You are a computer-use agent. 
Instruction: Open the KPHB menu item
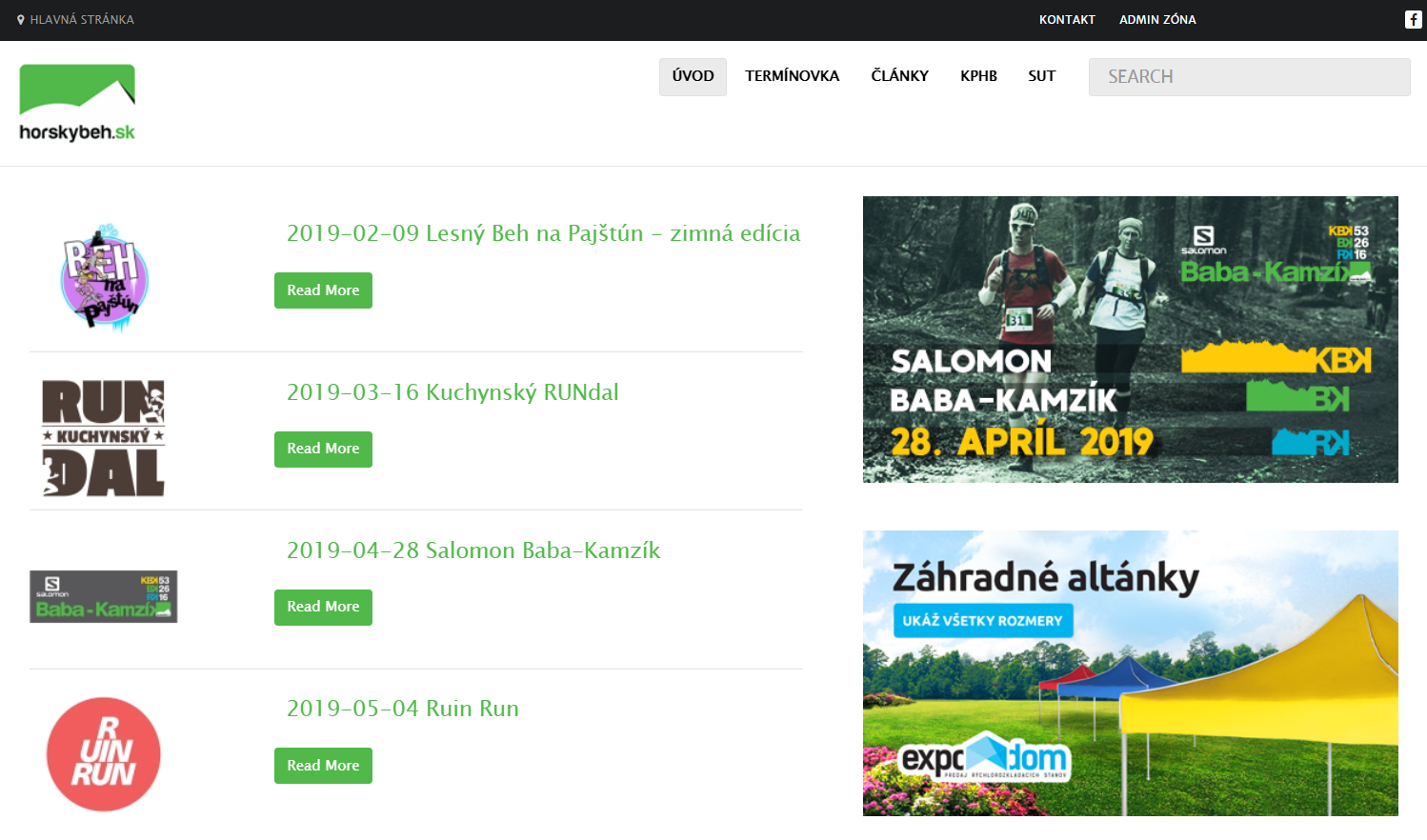pos(978,76)
